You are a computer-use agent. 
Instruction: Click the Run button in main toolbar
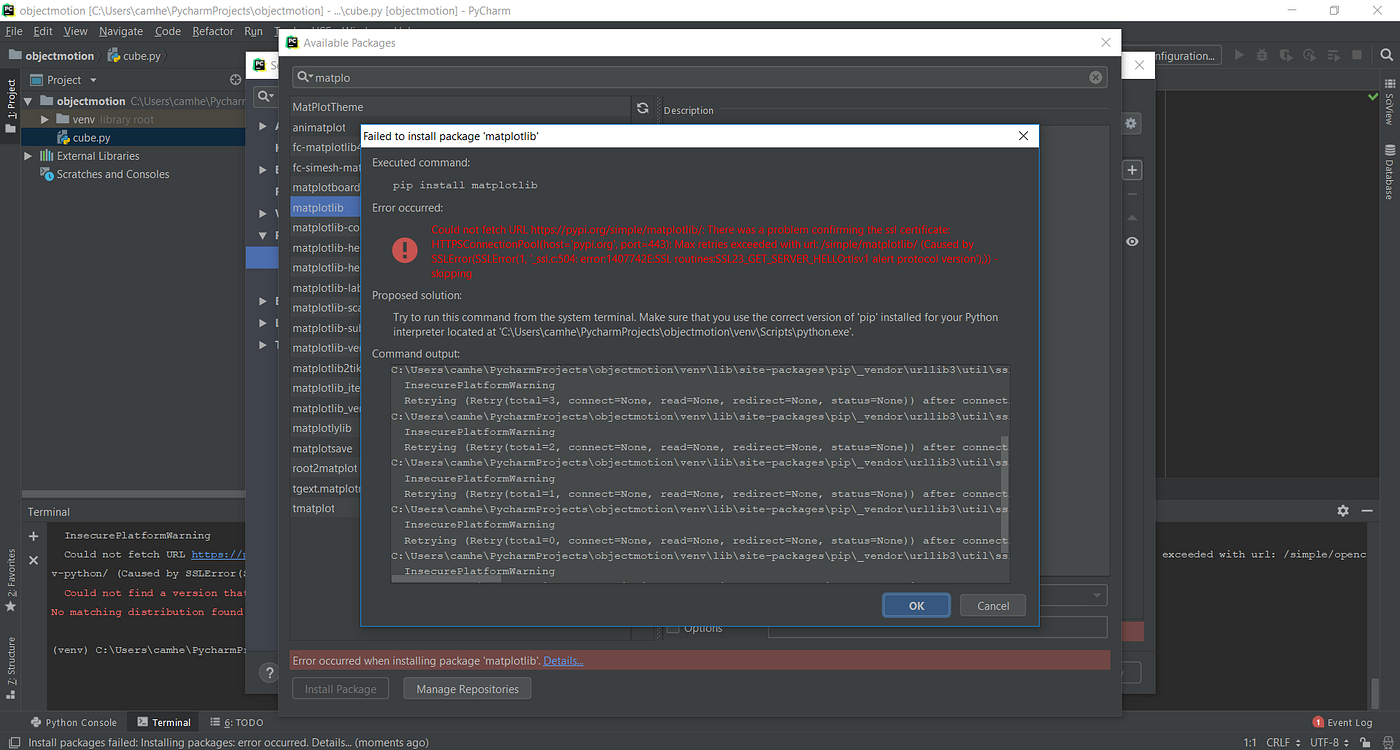point(1240,56)
